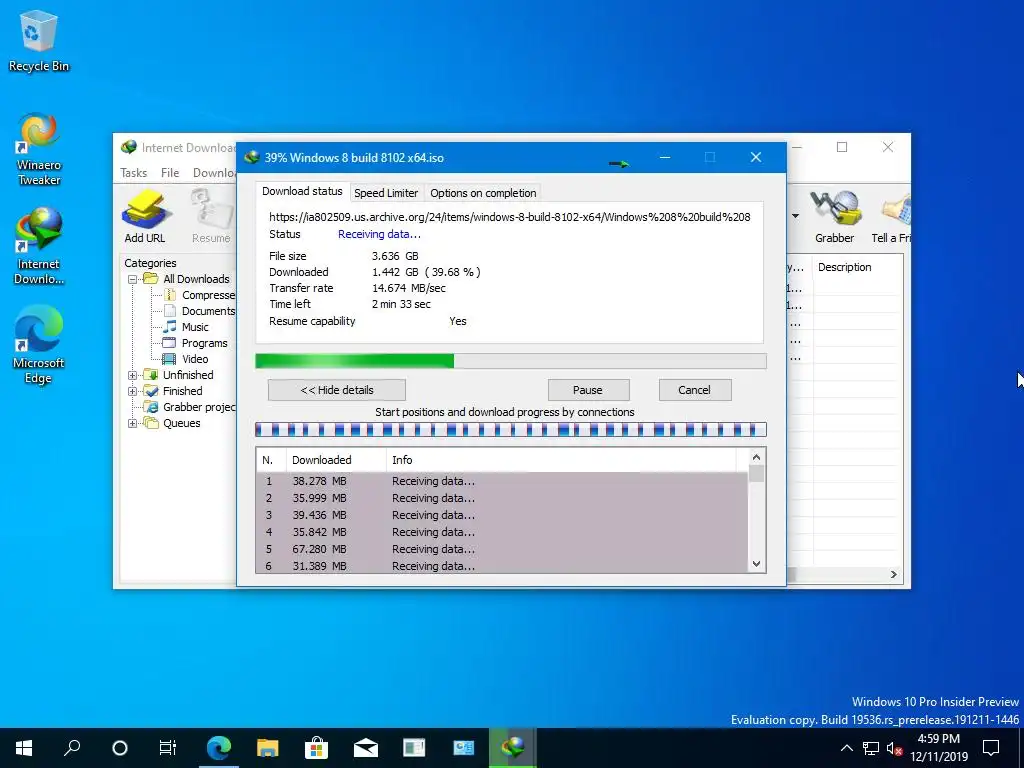This screenshot has height=768, width=1024.
Task: Click the clock showing 4:59 PM
Action: (x=938, y=739)
